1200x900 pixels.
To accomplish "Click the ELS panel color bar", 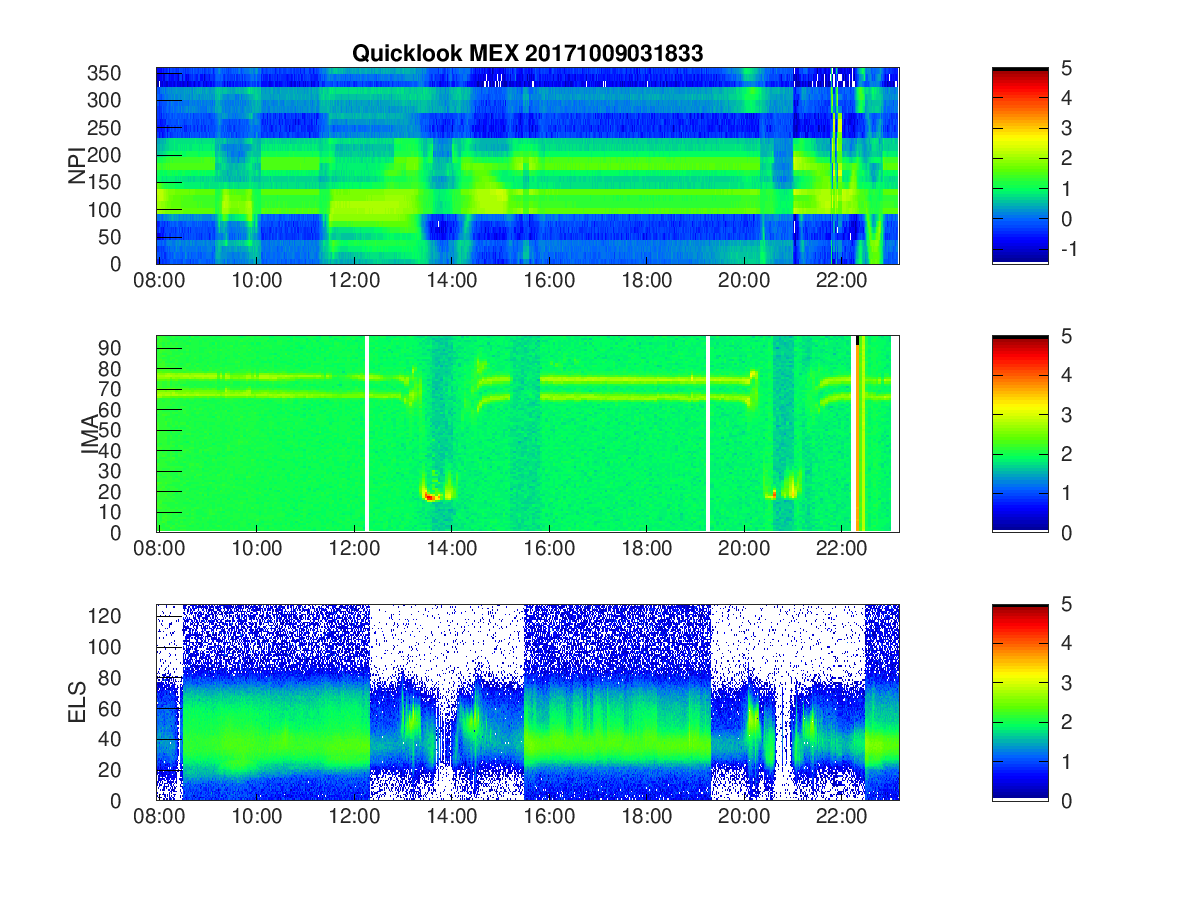I will [x=1020, y=702].
